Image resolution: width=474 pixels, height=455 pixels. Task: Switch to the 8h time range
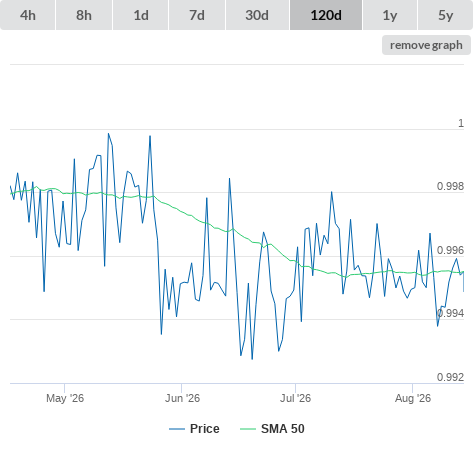[x=84, y=15]
